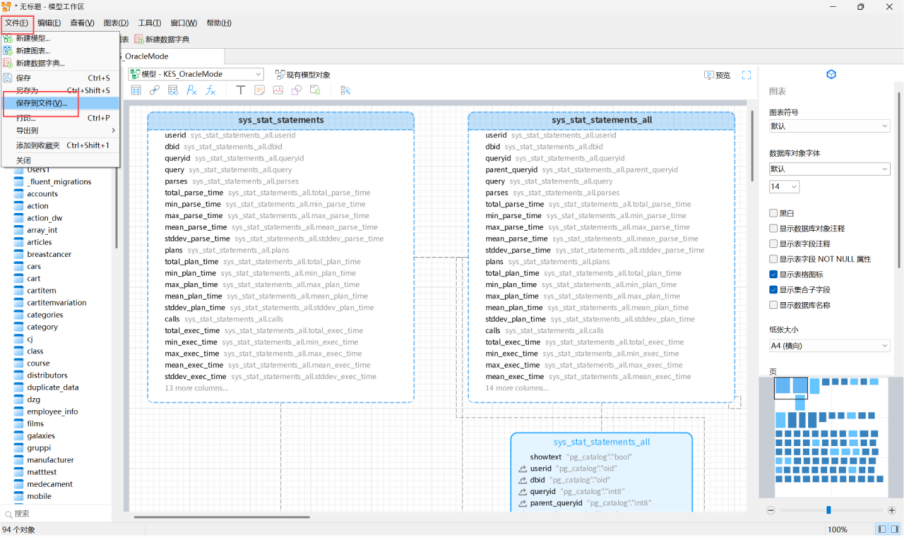Click the 预览 preview button
Image resolution: width=904 pixels, height=538 pixels.
pos(717,75)
